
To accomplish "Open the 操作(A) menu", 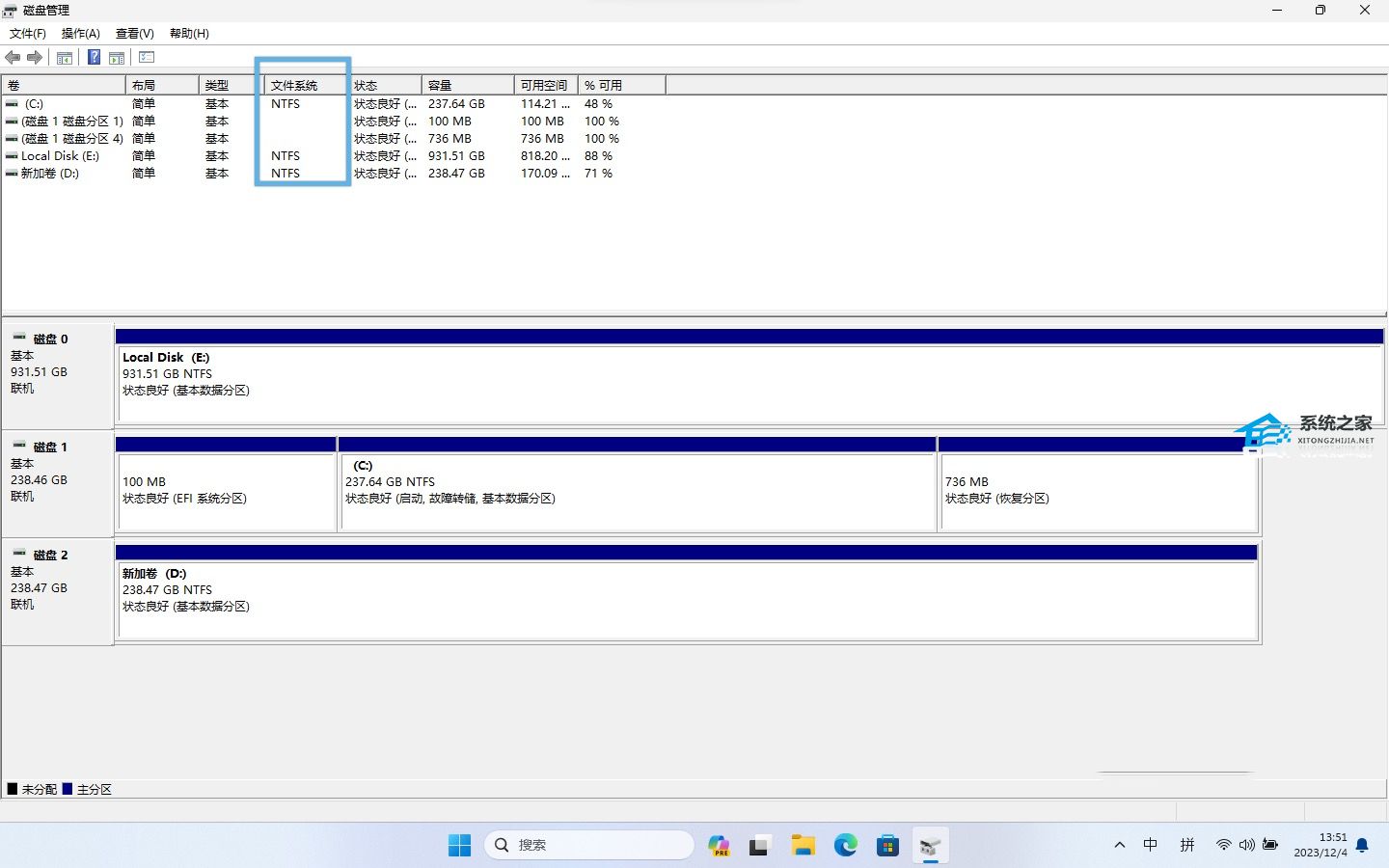I will point(80,33).
